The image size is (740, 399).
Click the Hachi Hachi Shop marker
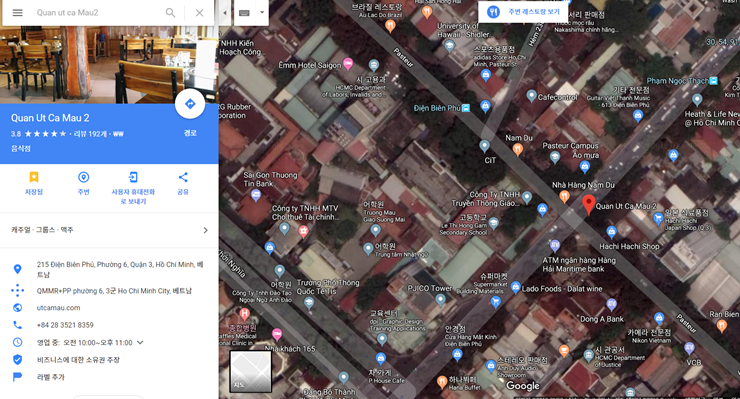point(612,231)
